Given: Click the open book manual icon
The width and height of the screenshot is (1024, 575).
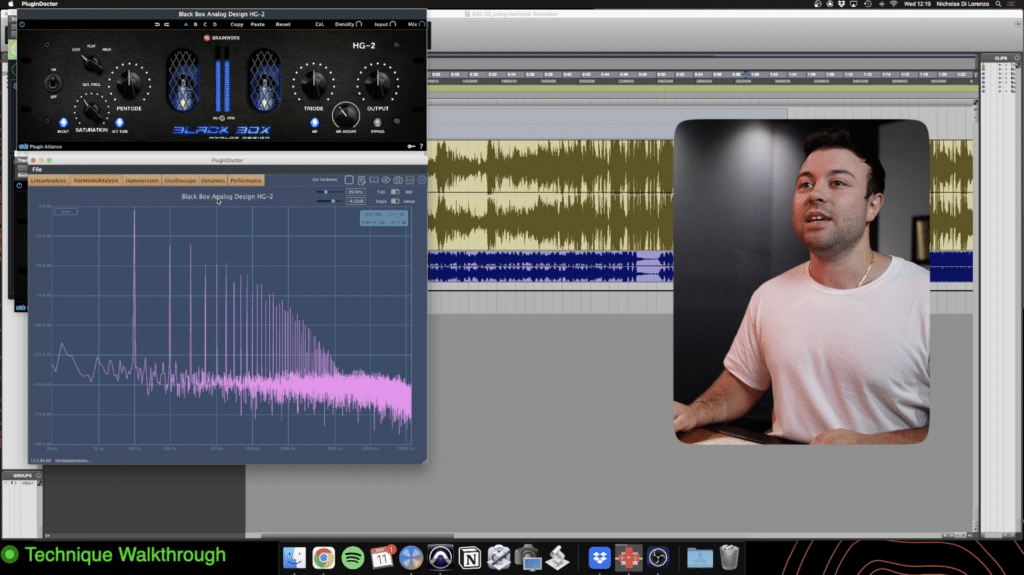Looking at the screenshot, I should 374,180.
